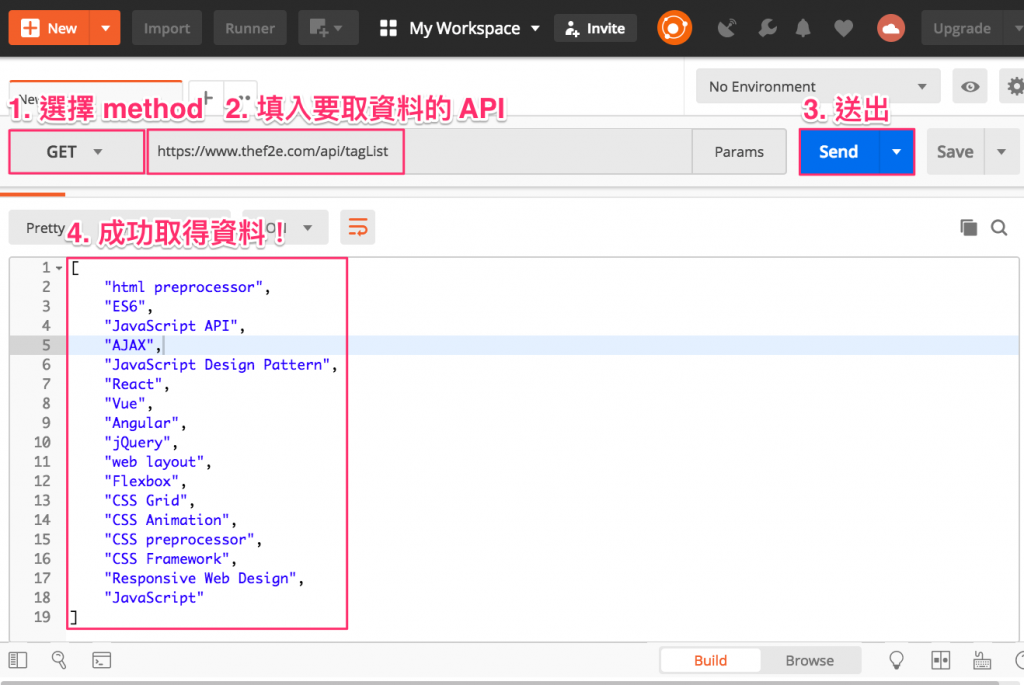
Task: Open the satellite interceptor icon
Action: tap(726, 28)
